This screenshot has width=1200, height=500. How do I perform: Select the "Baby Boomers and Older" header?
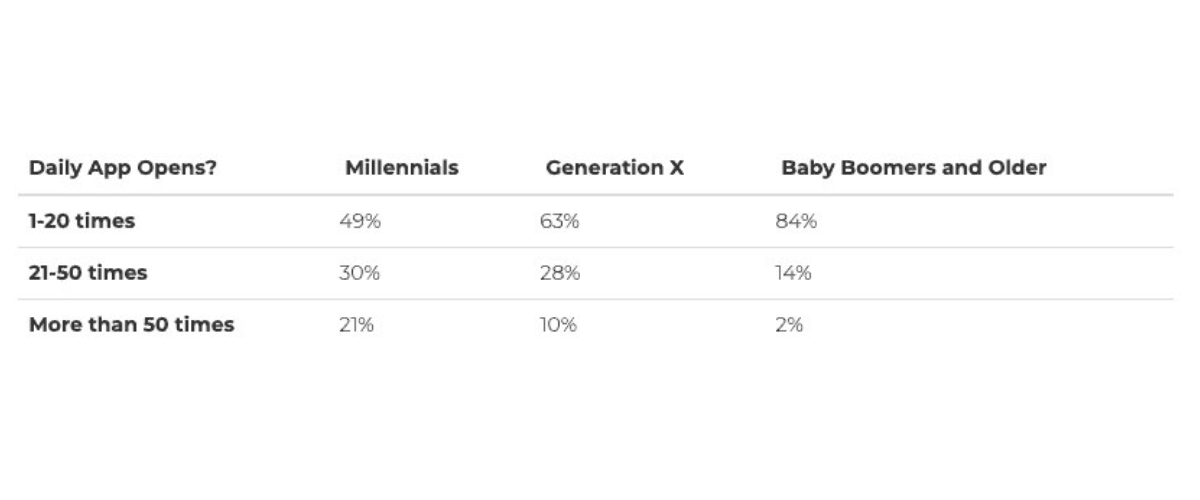[913, 168]
